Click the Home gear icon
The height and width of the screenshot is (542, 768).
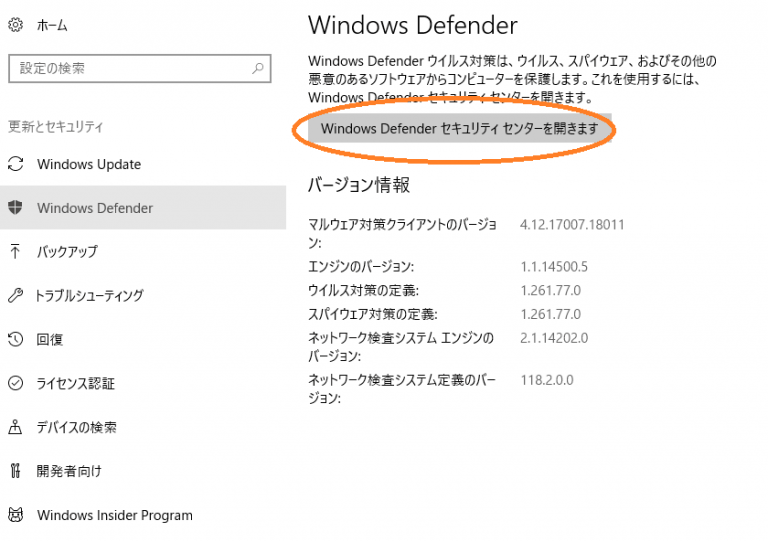(16, 24)
